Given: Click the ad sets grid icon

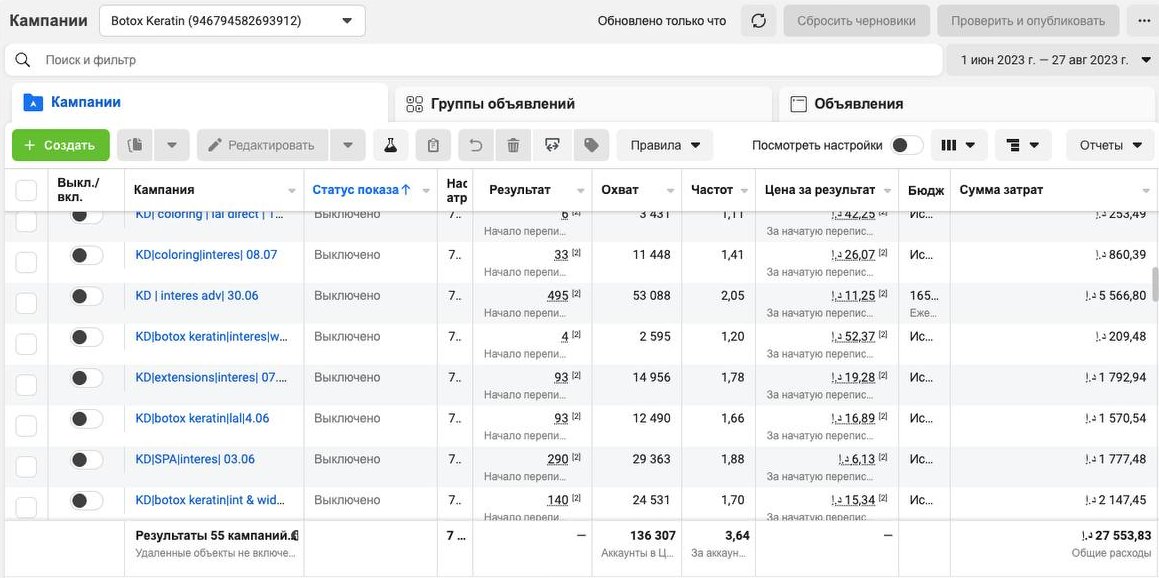Looking at the screenshot, I should (x=415, y=104).
